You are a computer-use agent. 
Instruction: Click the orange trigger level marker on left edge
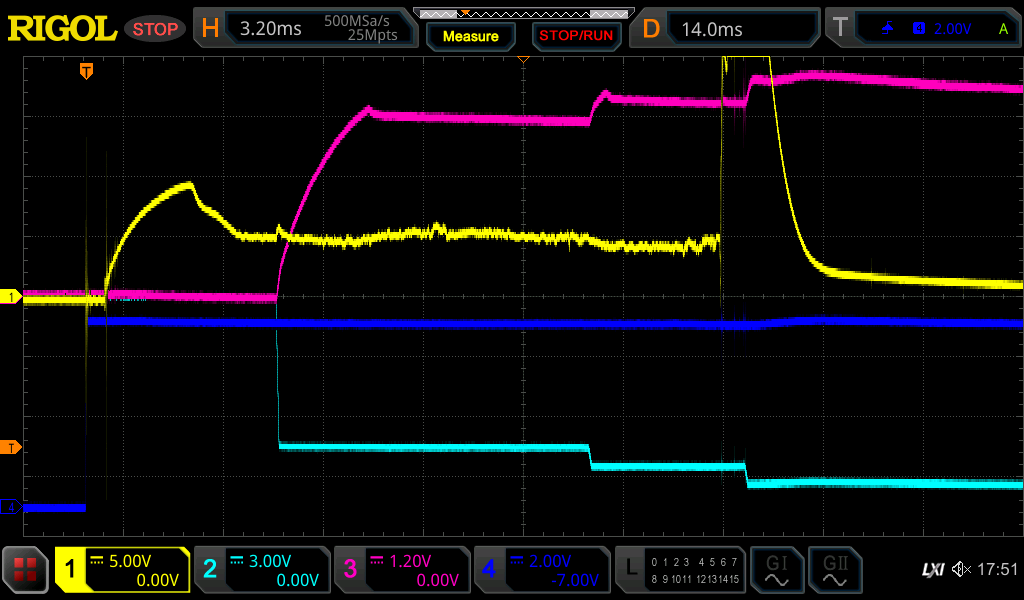coord(11,446)
